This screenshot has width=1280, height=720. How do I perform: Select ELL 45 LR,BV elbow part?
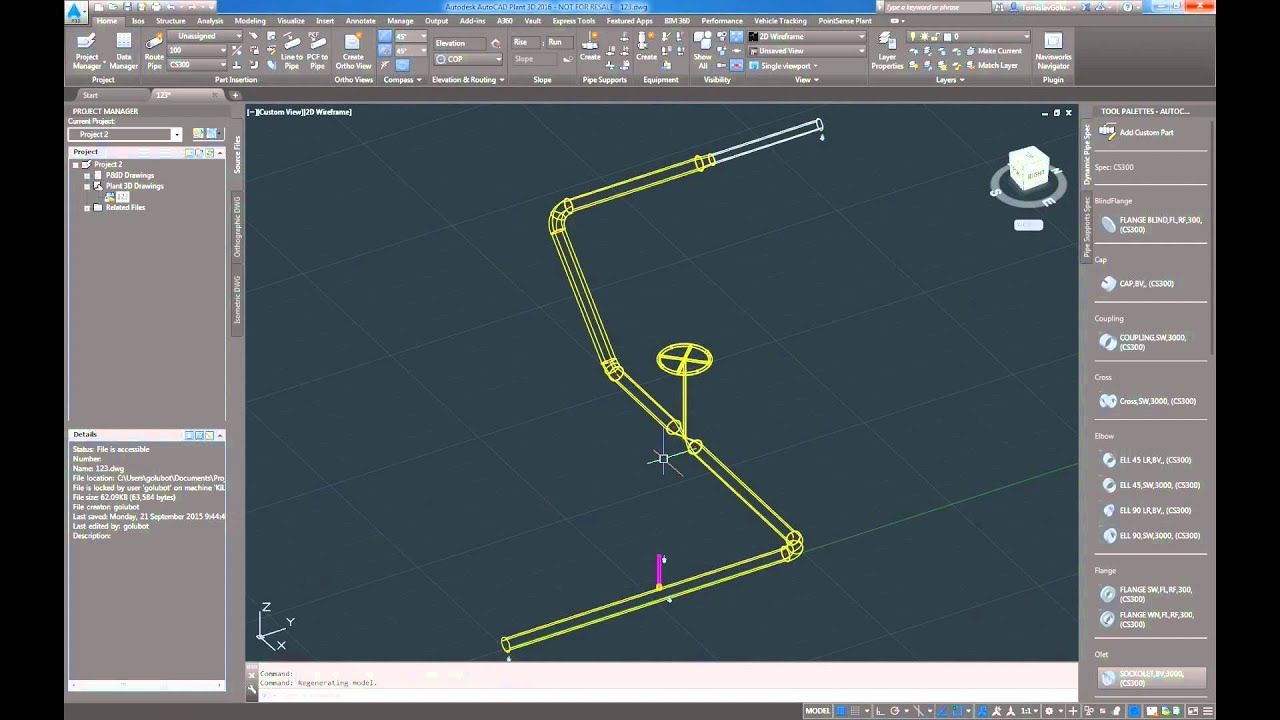pos(1146,460)
